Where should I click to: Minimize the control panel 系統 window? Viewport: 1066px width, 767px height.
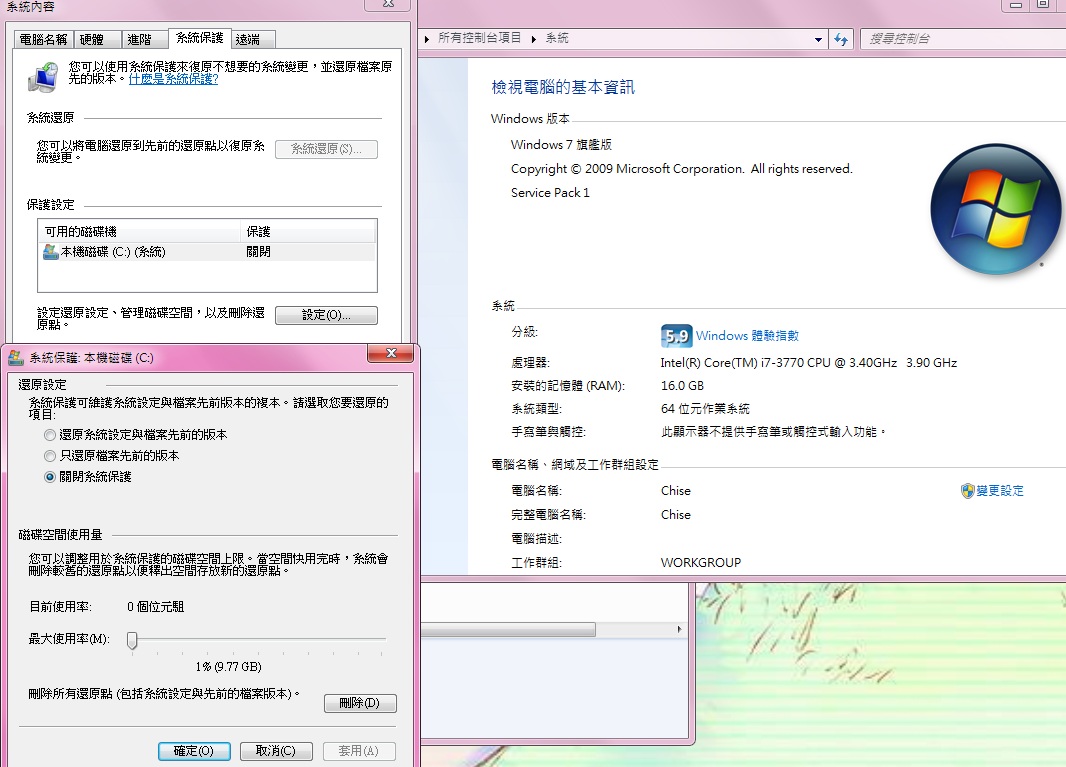coord(1016,5)
